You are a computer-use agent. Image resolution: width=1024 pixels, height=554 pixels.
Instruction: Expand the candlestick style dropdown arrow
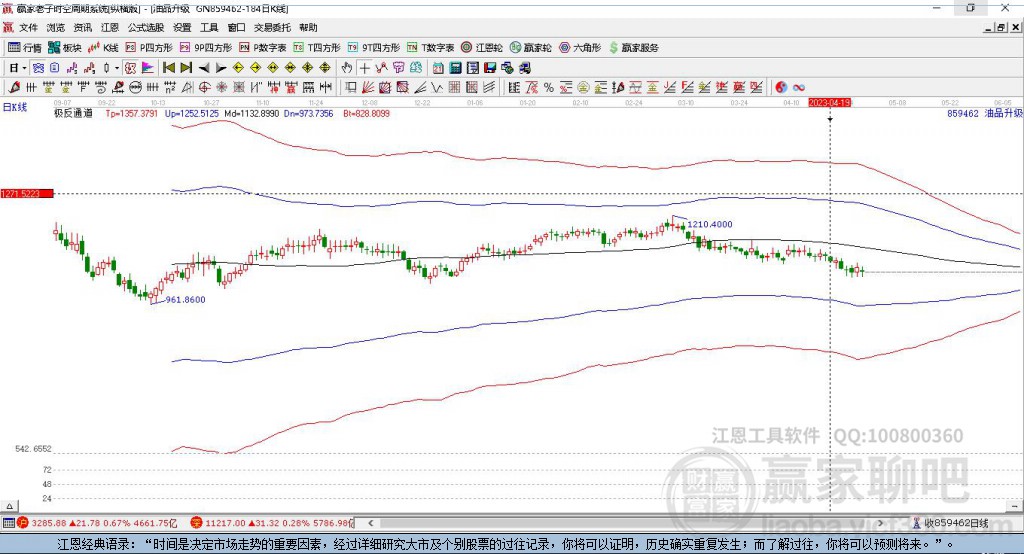tap(117, 68)
